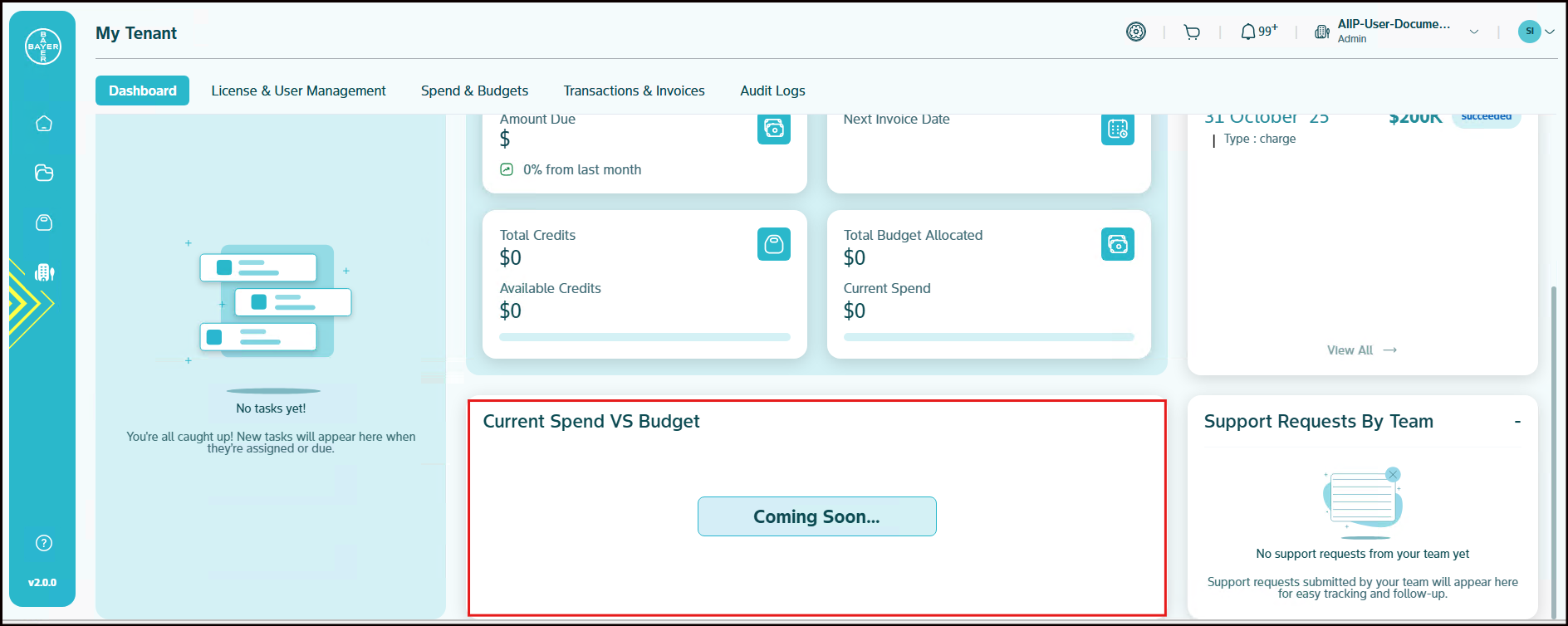Screen dimensions: 1568x626
Task: Click the Coming Soon button
Action: [x=816, y=516]
